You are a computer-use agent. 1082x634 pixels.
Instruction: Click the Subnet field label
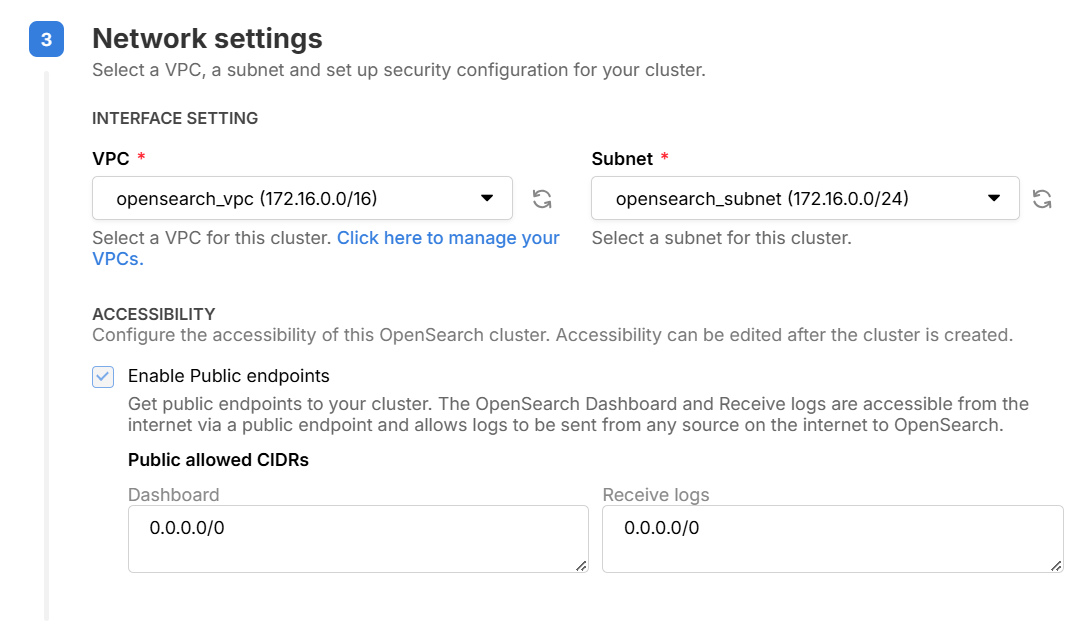click(x=622, y=159)
